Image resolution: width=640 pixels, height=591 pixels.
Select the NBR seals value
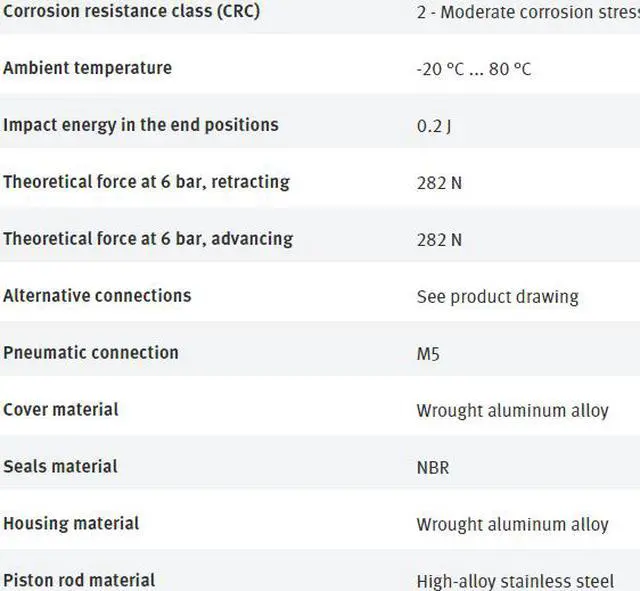(433, 468)
